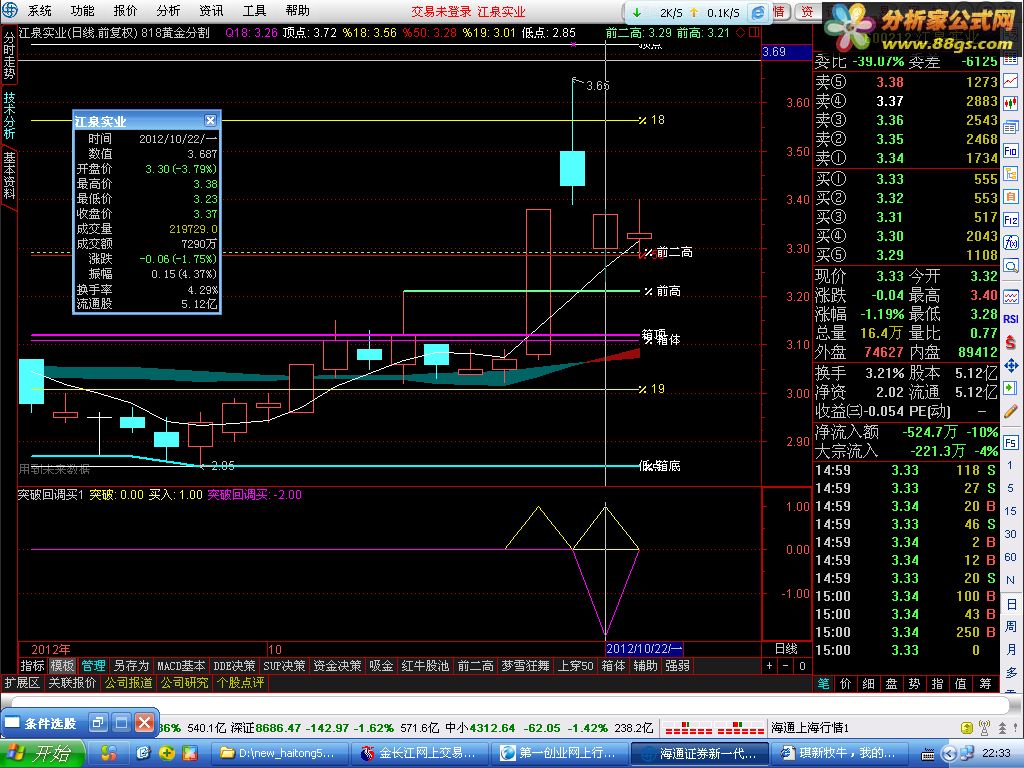Open 金长江网上交易 taskbar window
Screen dimensions: 1024x768
click(x=419, y=753)
